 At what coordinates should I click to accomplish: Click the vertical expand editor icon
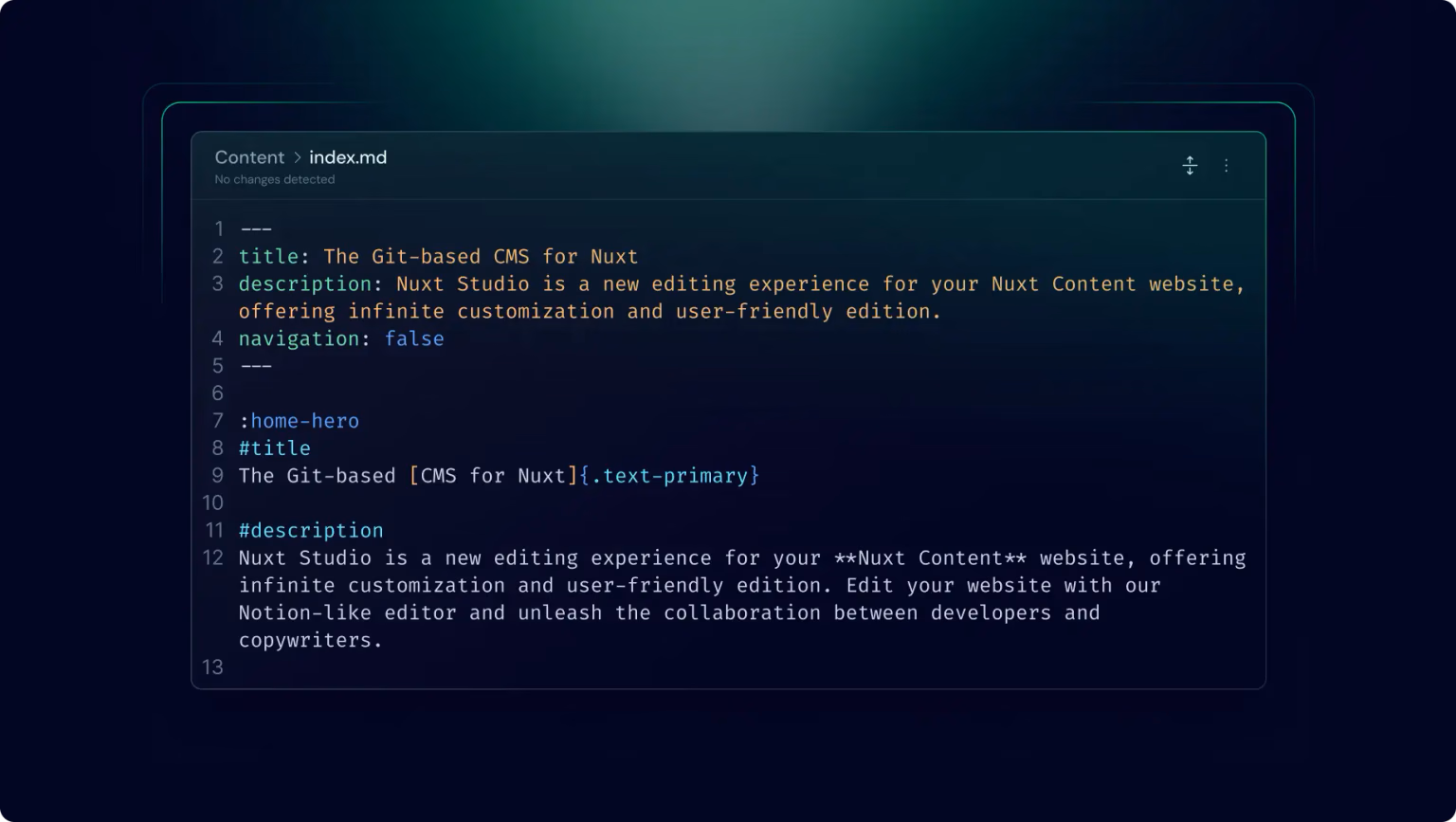[x=1190, y=166]
